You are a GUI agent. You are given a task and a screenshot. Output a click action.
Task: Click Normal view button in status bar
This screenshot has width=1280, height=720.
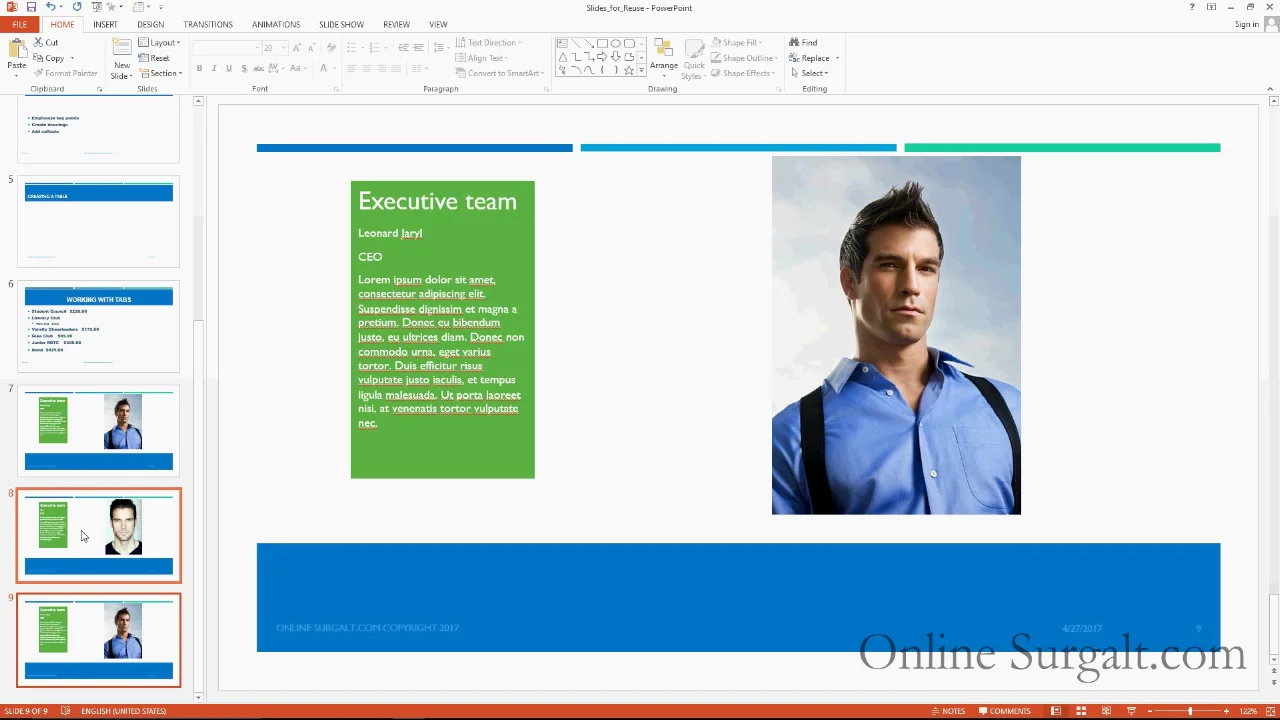click(1056, 711)
